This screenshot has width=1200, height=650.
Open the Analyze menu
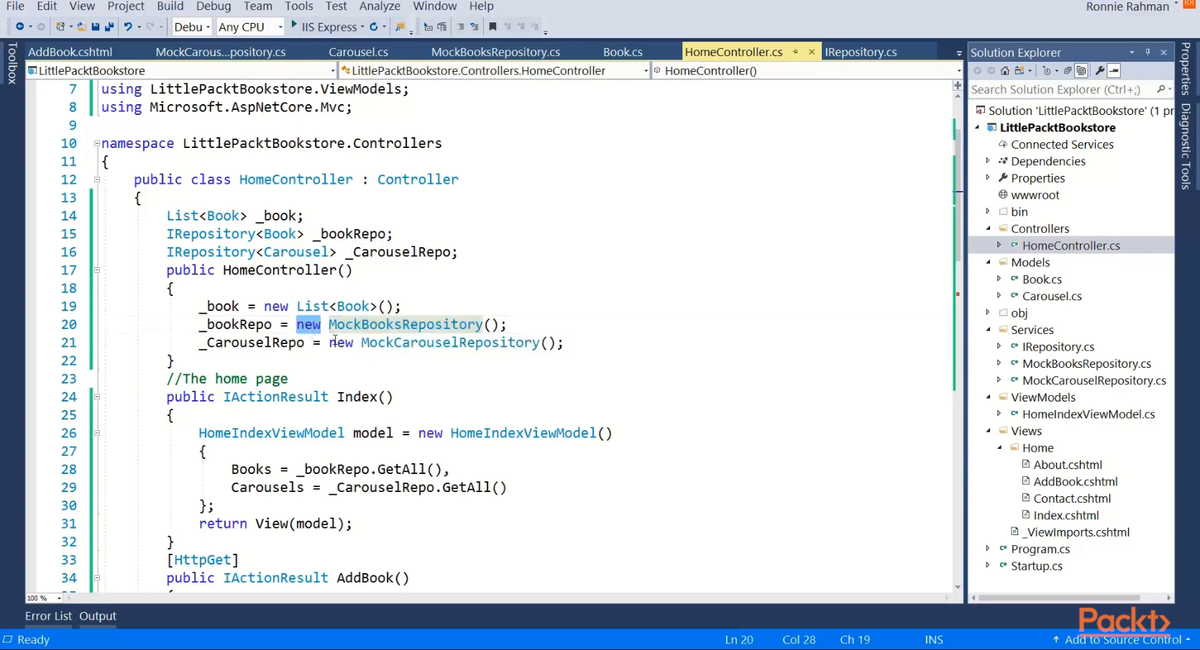click(380, 6)
